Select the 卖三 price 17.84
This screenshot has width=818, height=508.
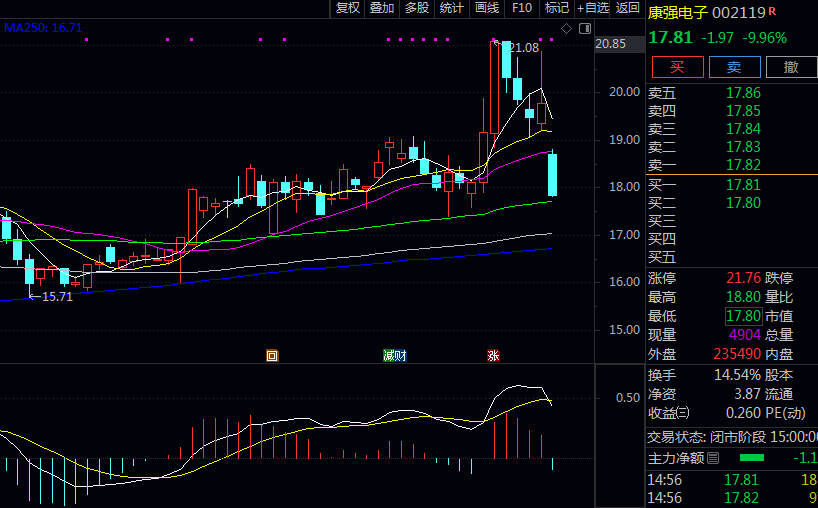(x=743, y=129)
